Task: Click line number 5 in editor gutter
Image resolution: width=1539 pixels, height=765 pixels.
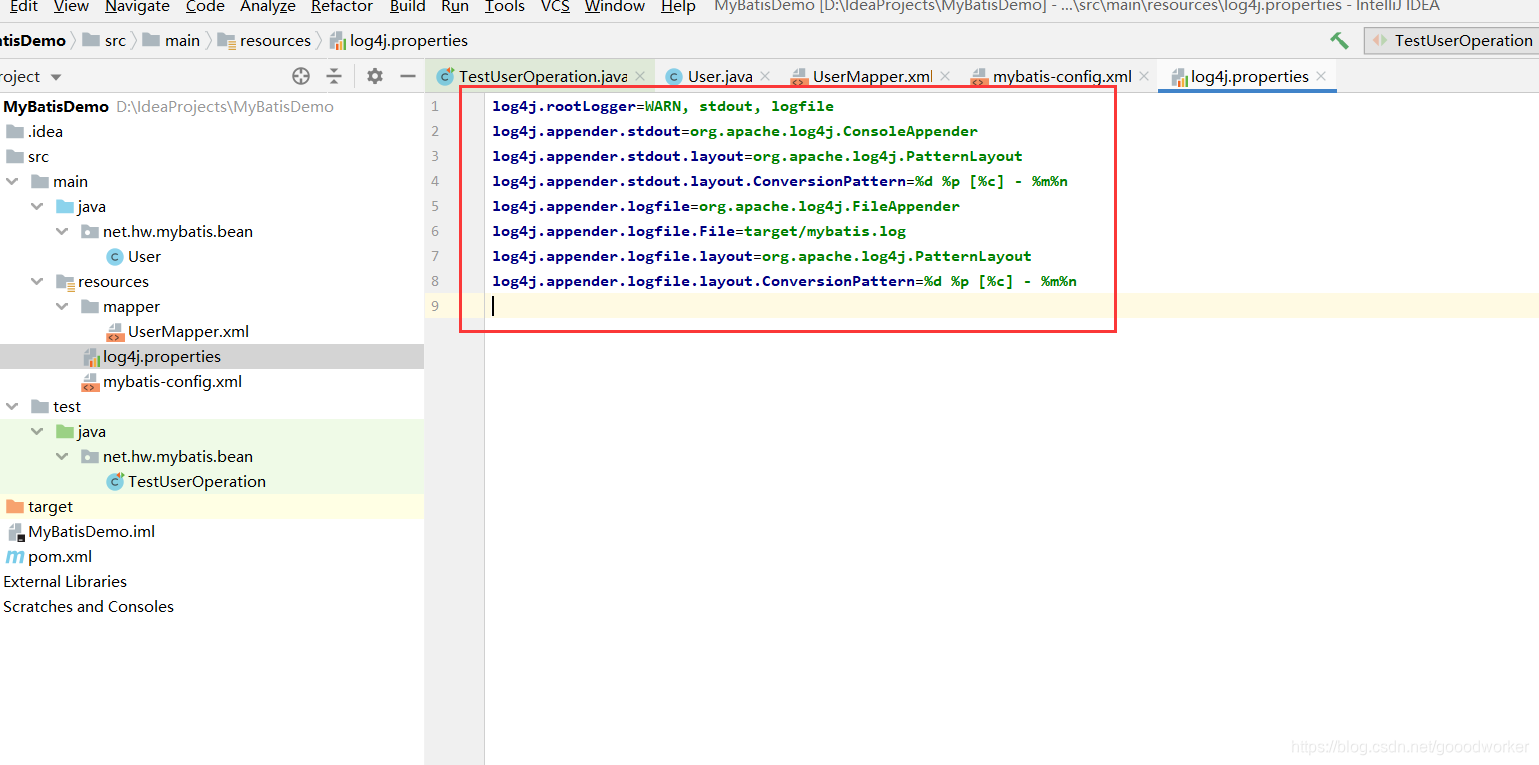Action: tap(434, 206)
